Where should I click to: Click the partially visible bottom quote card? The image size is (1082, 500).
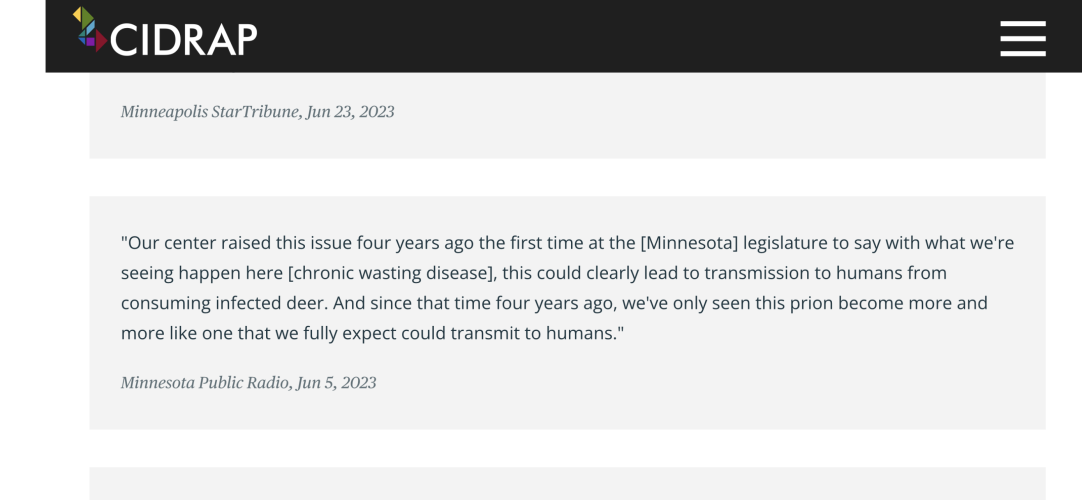point(567,483)
